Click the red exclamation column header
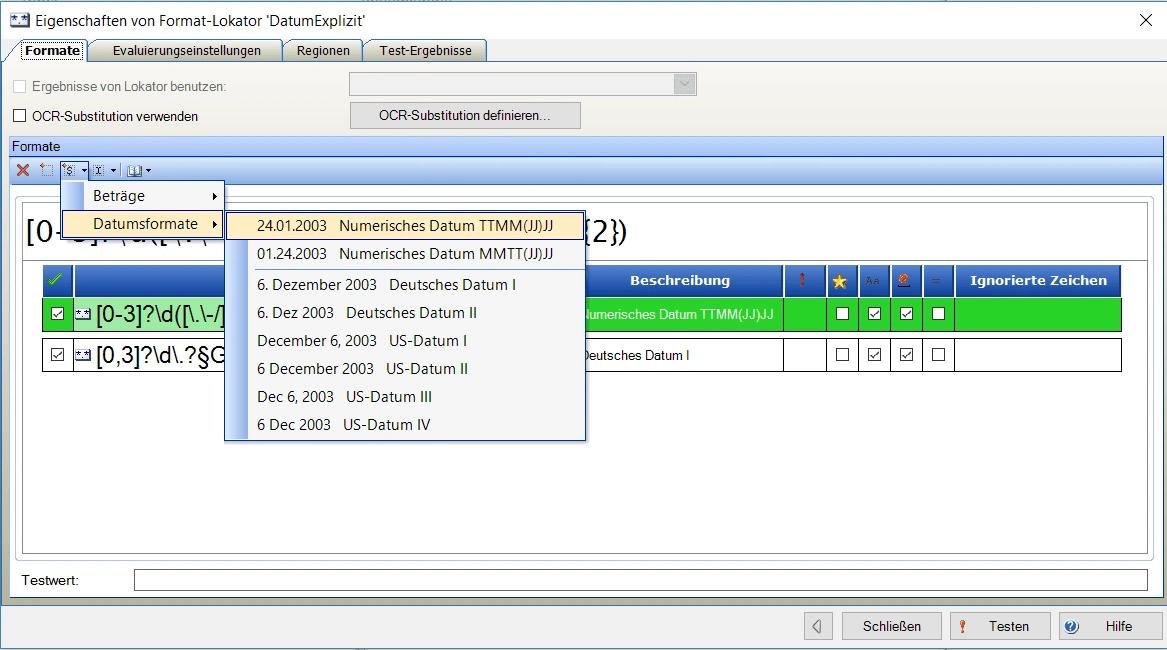The image size is (1167, 650). click(x=802, y=281)
